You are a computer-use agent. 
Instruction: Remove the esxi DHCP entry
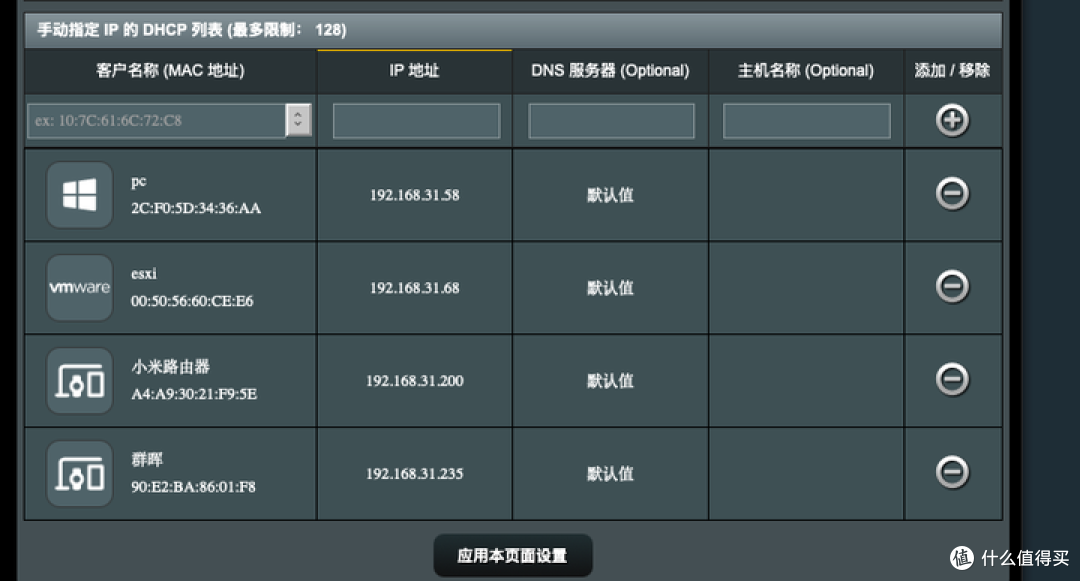[x=952, y=286]
